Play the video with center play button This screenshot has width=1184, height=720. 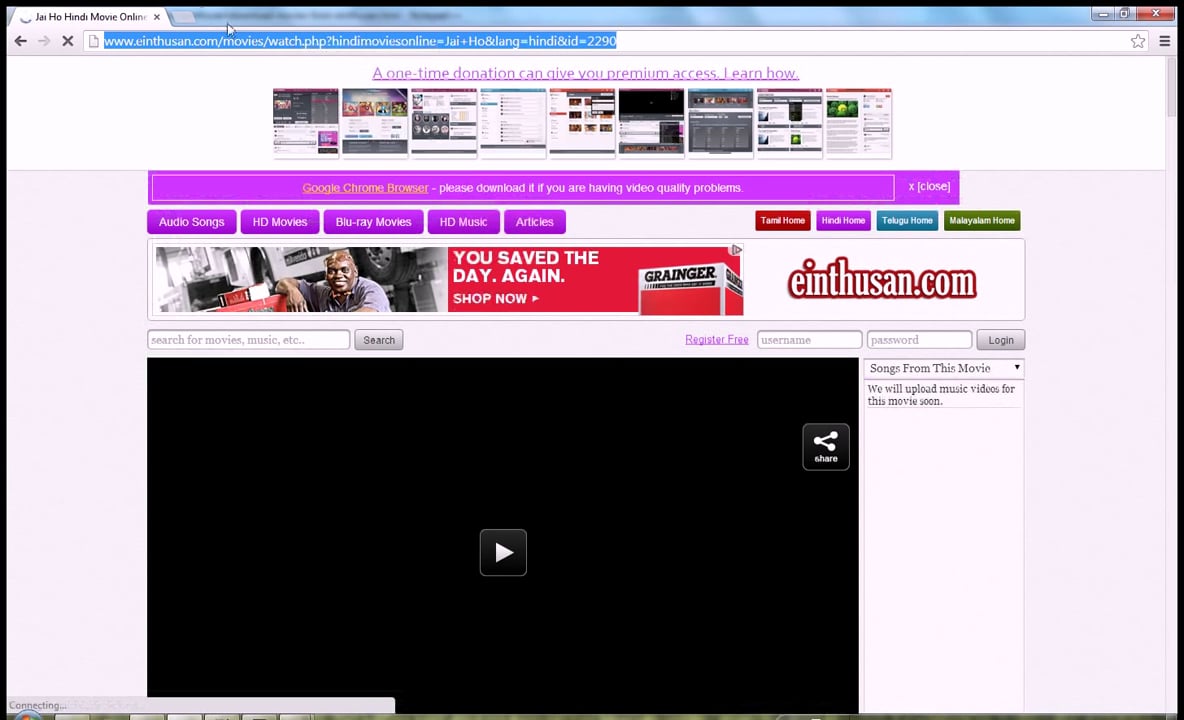(x=503, y=552)
